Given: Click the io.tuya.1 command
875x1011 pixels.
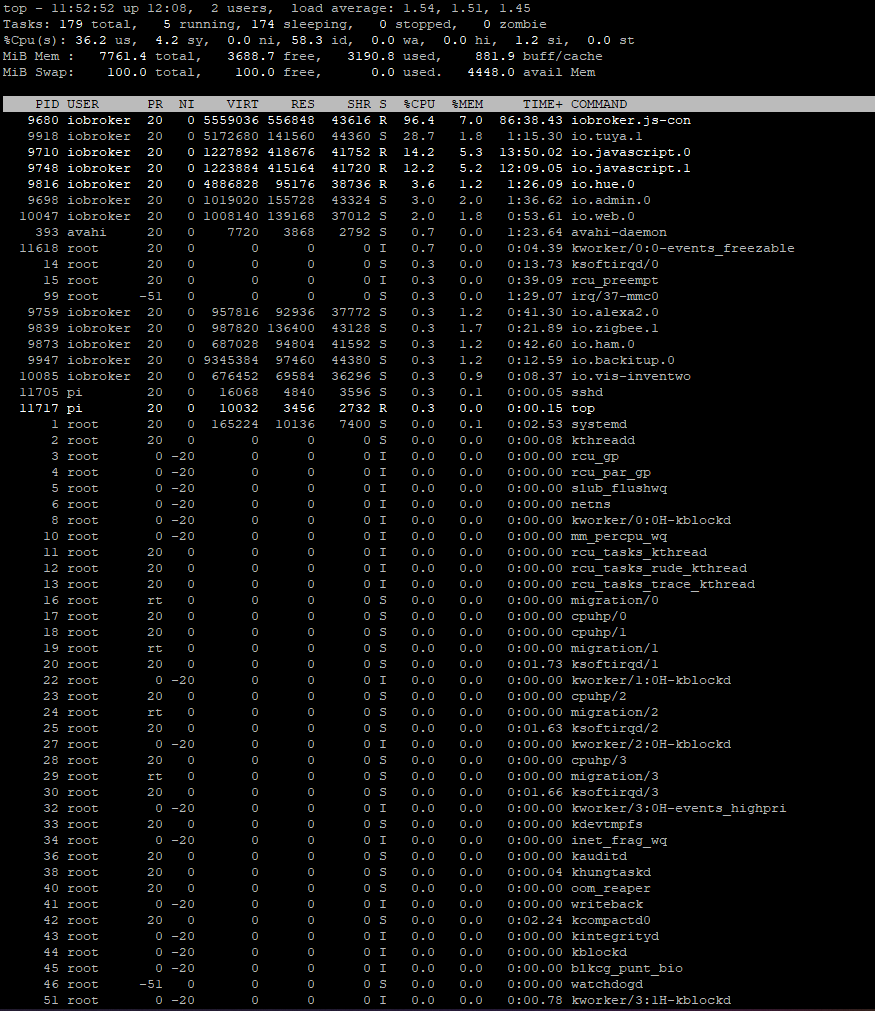Looking at the screenshot, I should pyautogui.click(x=607, y=137).
